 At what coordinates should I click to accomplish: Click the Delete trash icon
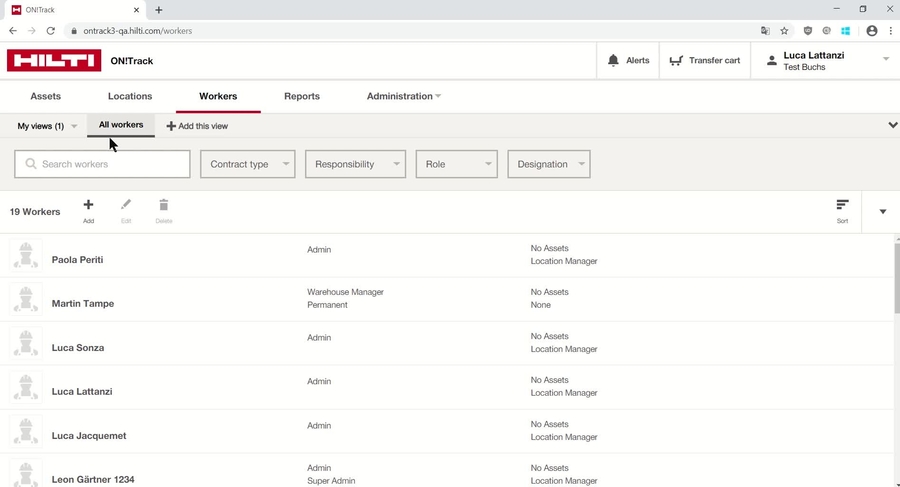[164, 205]
